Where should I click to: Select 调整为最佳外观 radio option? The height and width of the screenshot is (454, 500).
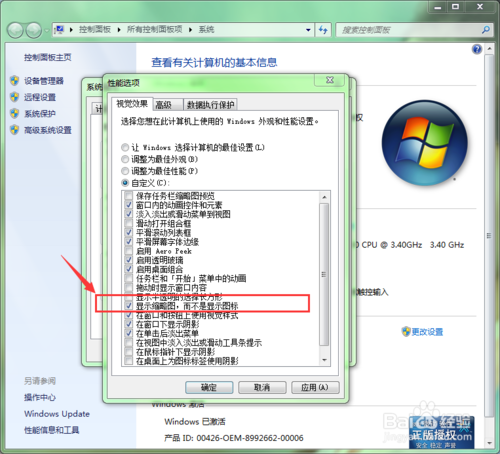click(x=125, y=159)
